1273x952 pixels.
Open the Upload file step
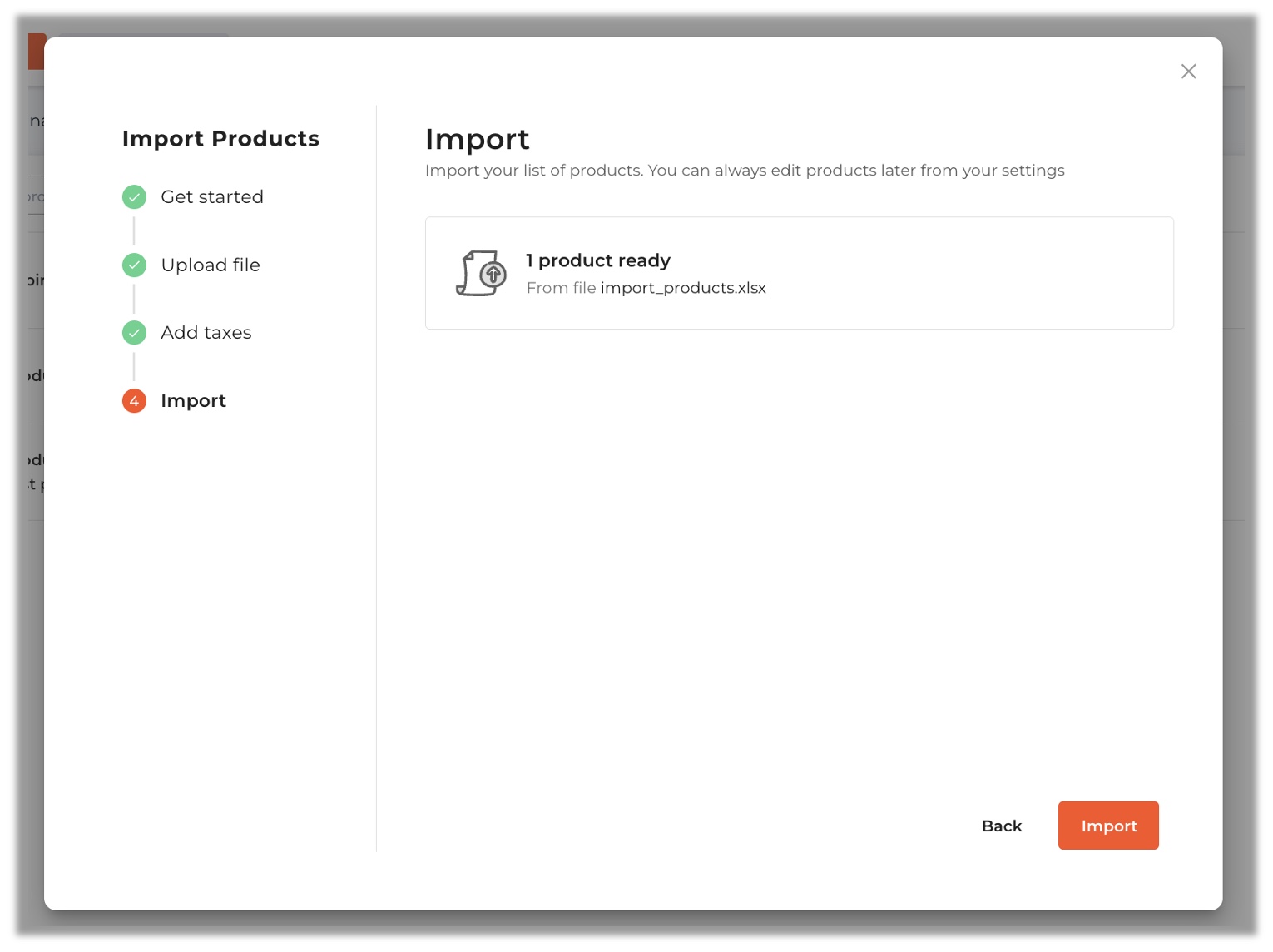211,265
